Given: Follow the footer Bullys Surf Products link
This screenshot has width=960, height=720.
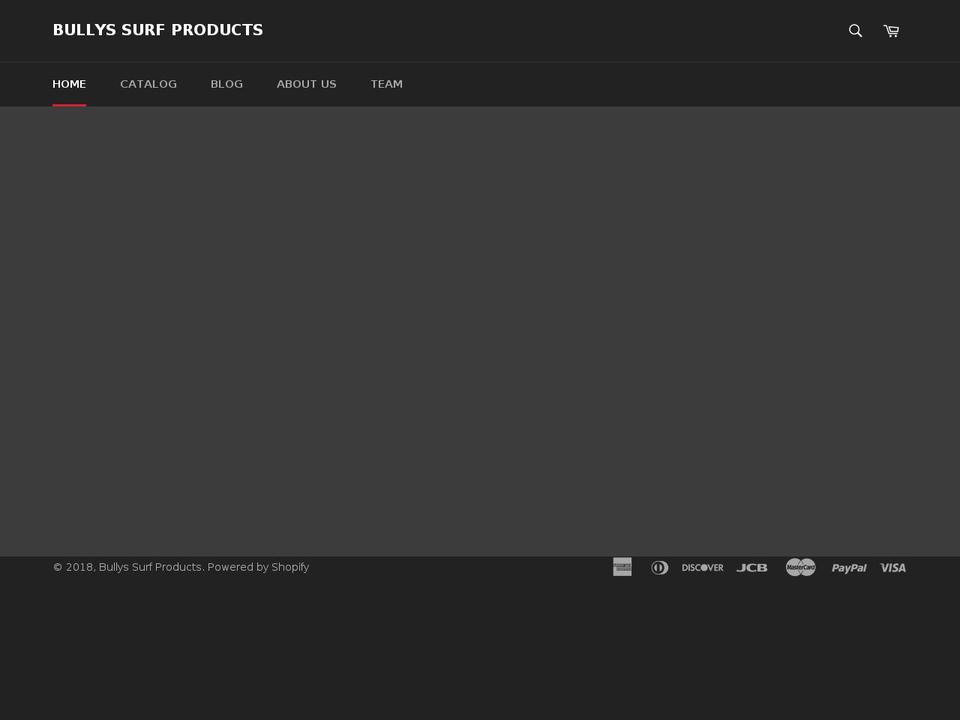Looking at the screenshot, I should [150, 567].
